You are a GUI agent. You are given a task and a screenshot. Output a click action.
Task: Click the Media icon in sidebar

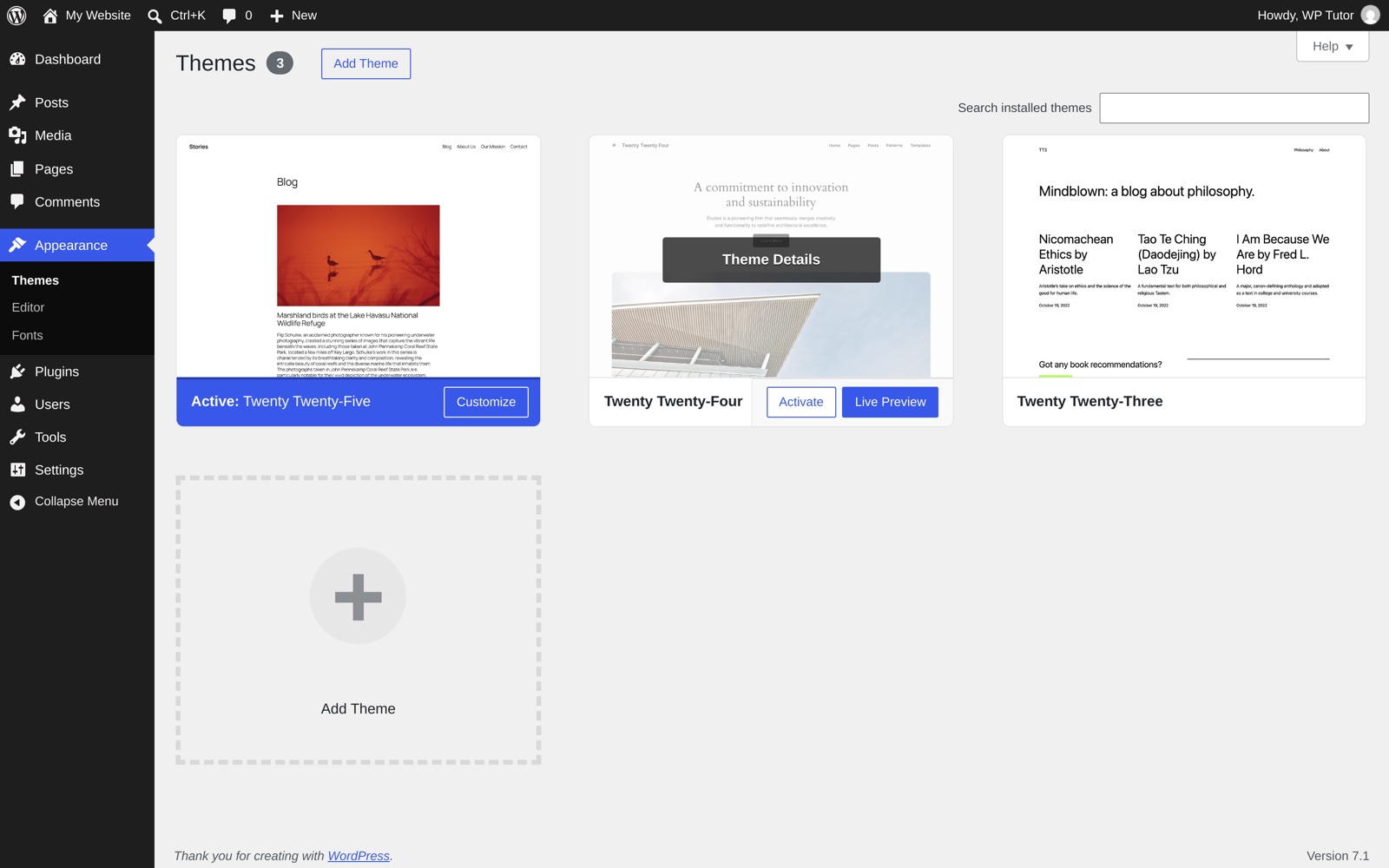(17, 135)
